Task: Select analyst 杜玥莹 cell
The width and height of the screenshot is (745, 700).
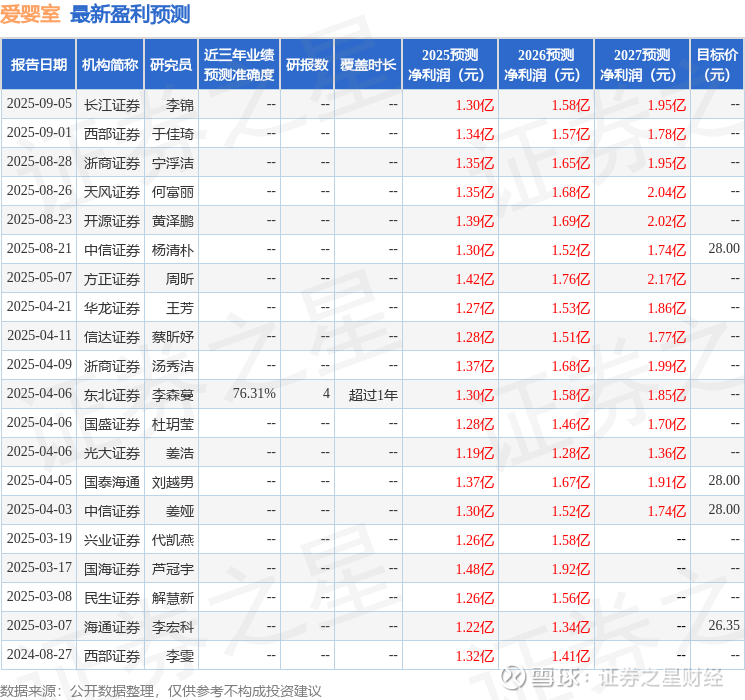Action: pyautogui.click(x=173, y=424)
